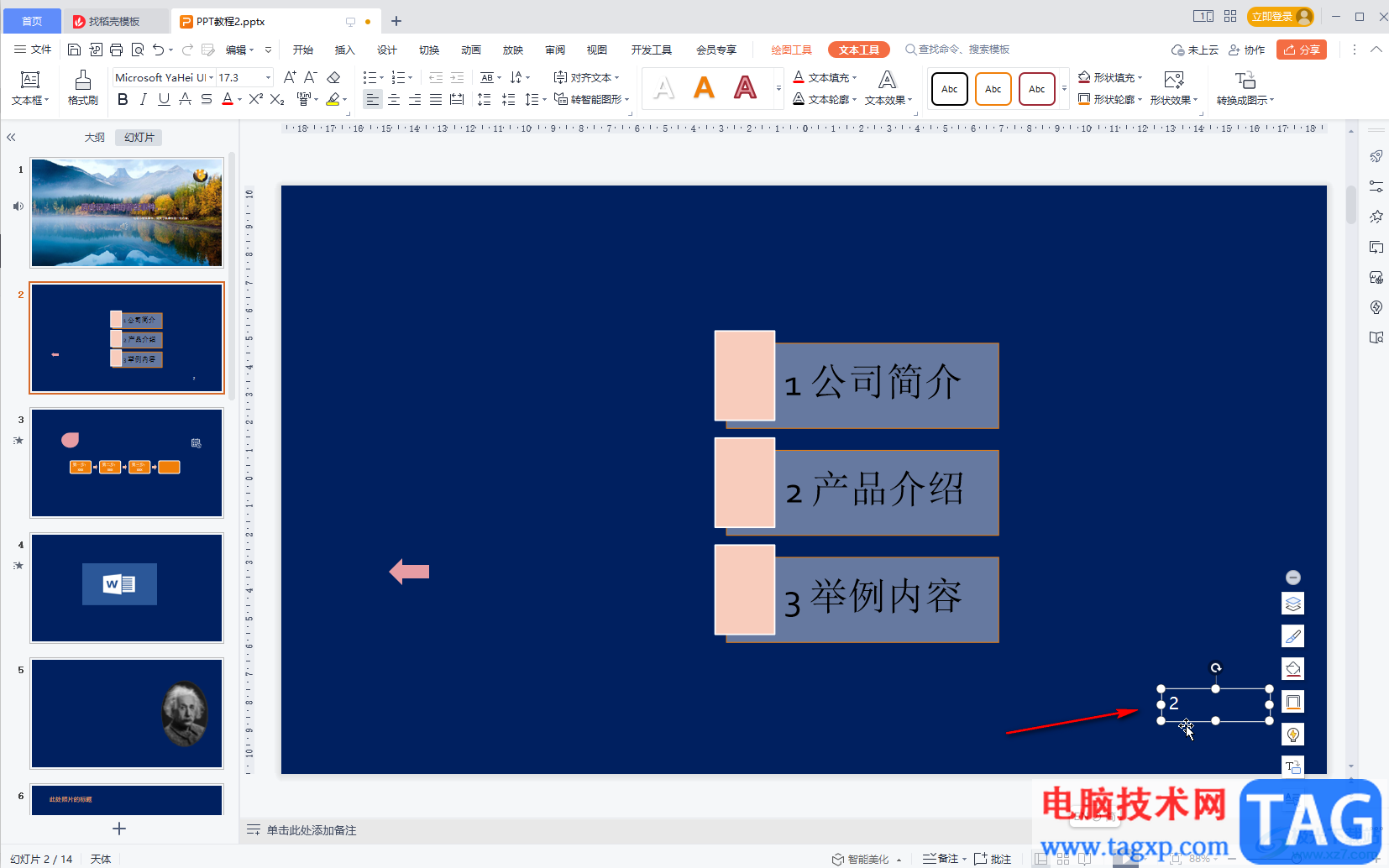
Task: Open the font size dropdown
Action: 268,77
